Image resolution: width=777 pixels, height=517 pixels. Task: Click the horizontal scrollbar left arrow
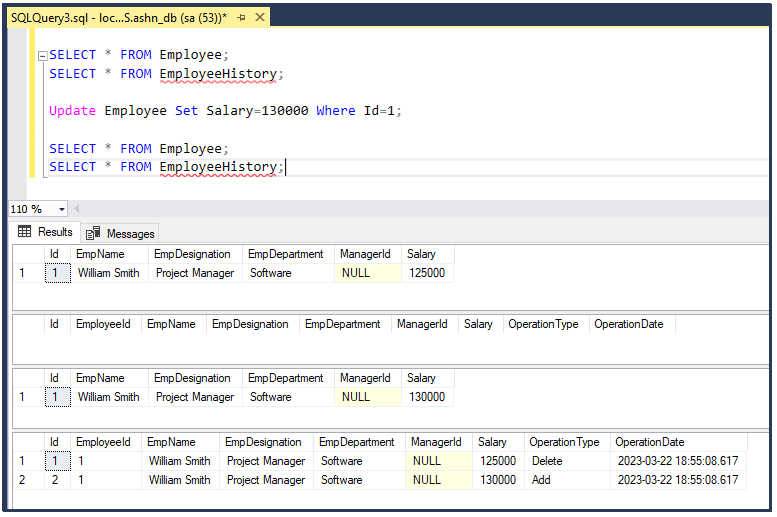(77, 209)
